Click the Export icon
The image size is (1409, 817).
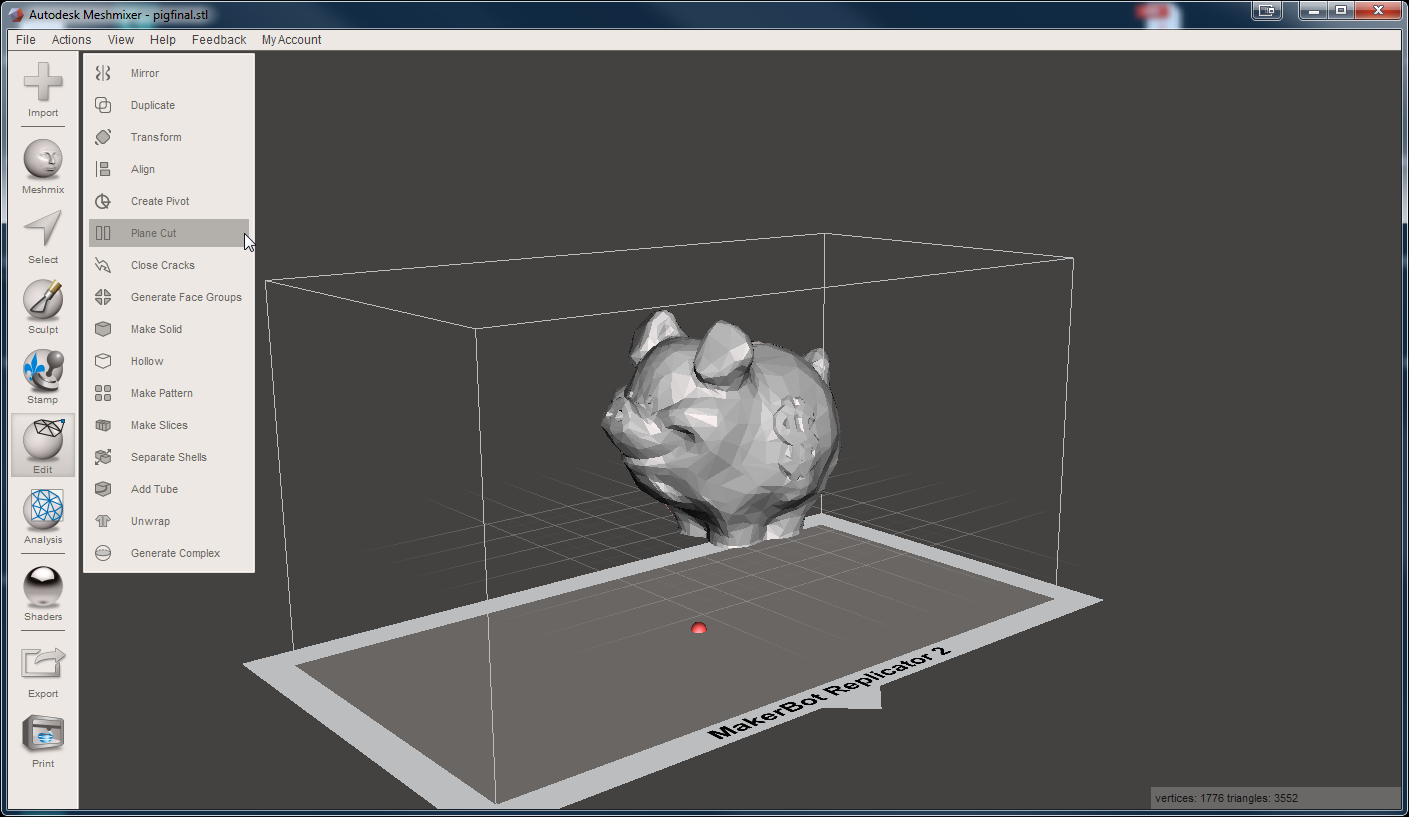pyautogui.click(x=43, y=663)
